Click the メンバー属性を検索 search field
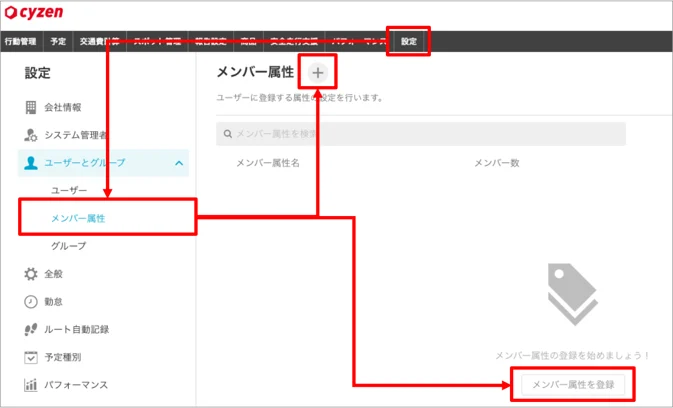The height and width of the screenshot is (408, 673). [x=421, y=134]
